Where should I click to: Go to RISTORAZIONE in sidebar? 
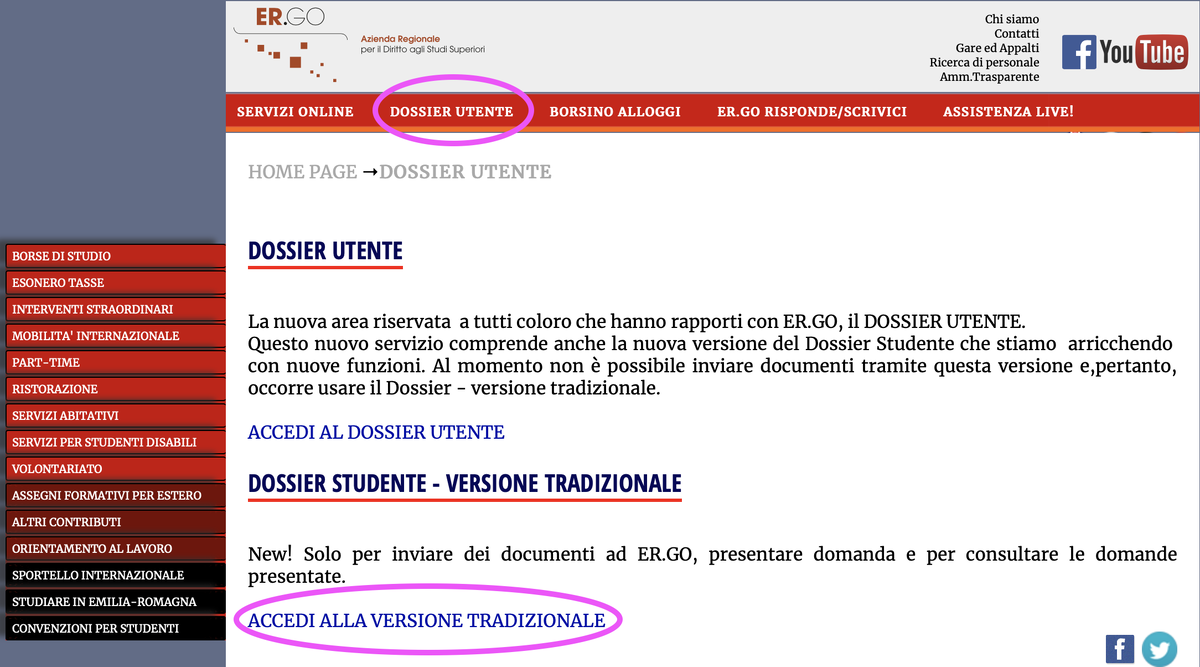point(115,389)
